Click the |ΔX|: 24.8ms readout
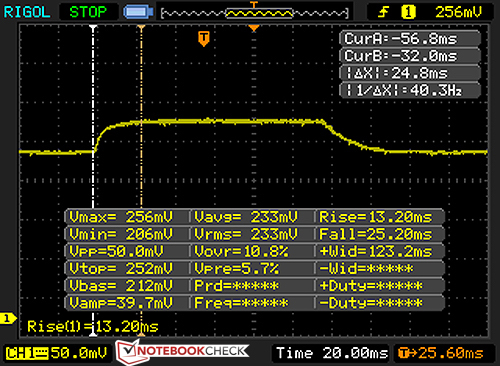The image size is (500, 366). tap(410, 73)
